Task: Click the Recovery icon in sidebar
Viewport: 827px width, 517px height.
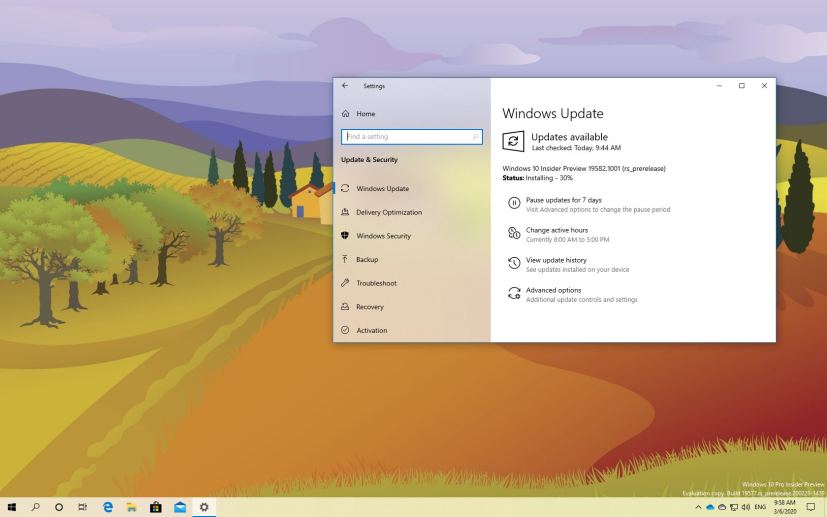Action: coord(345,307)
